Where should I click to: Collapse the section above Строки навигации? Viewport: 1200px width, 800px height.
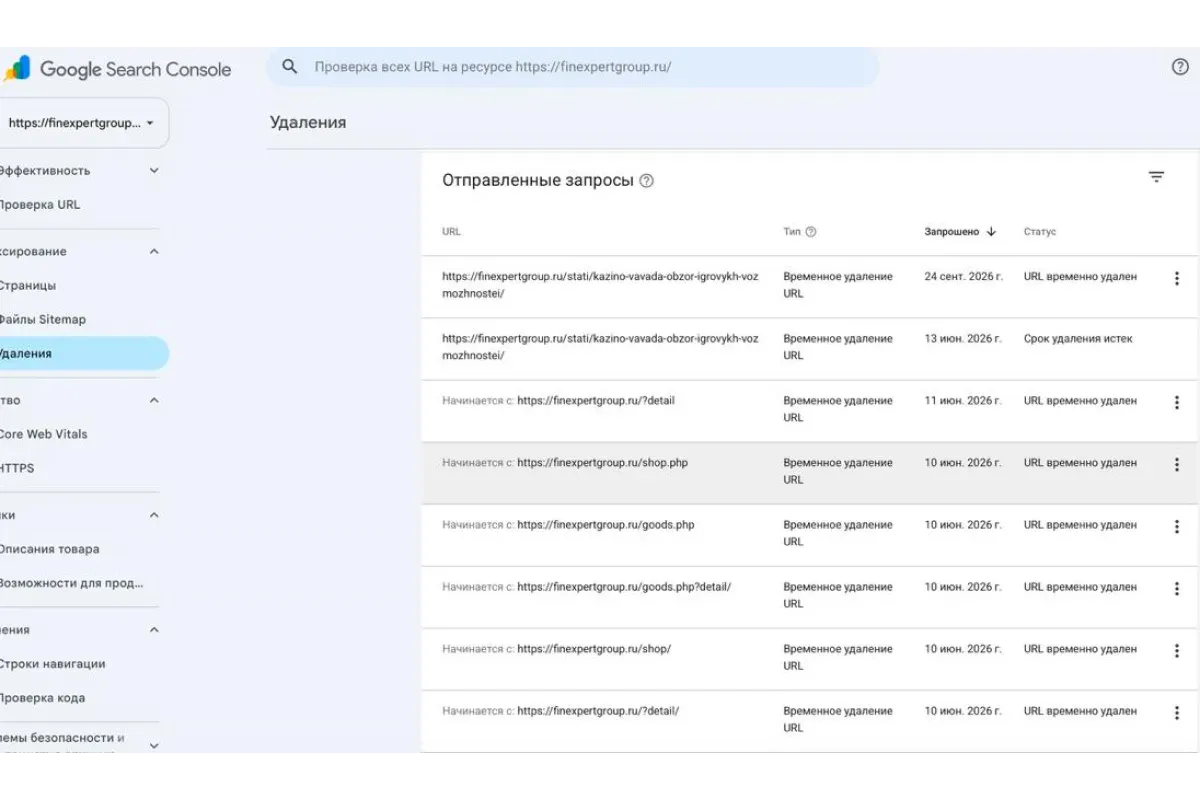154,630
